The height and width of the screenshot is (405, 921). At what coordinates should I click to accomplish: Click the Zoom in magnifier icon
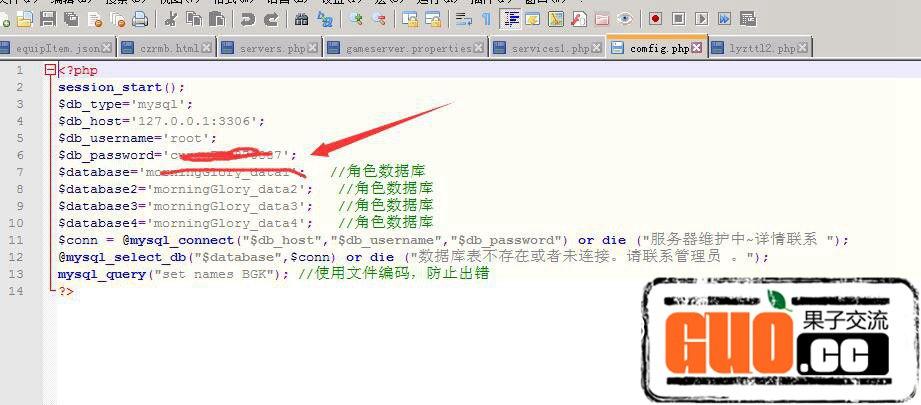point(356,19)
